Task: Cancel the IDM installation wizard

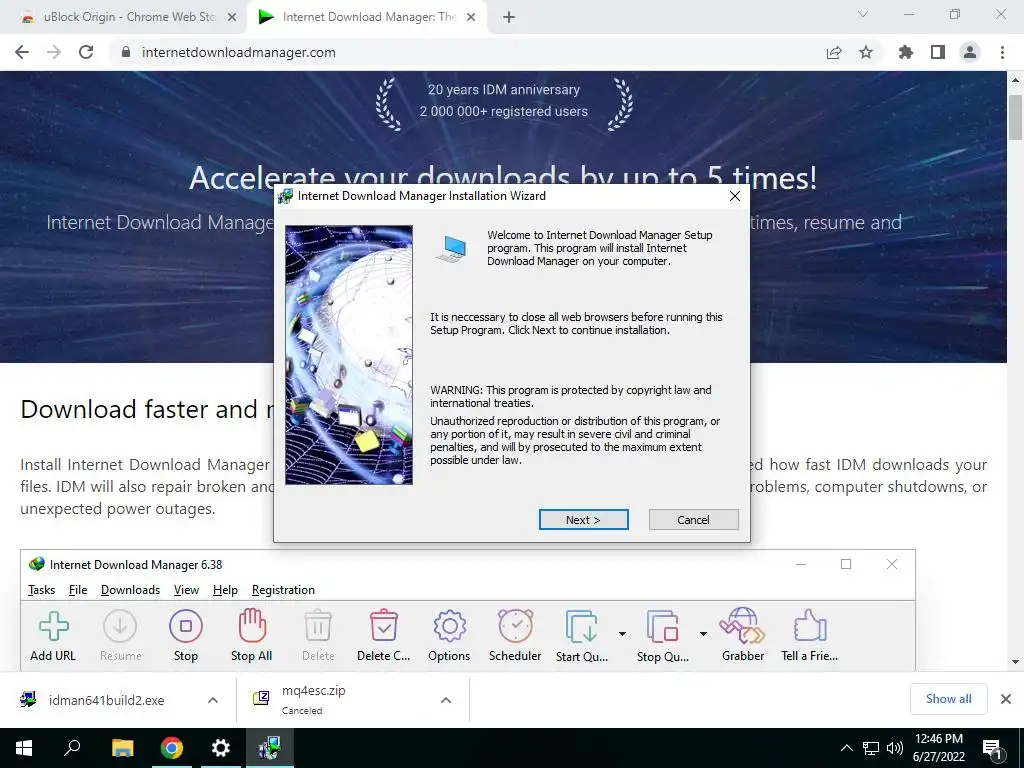Action: [694, 520]
